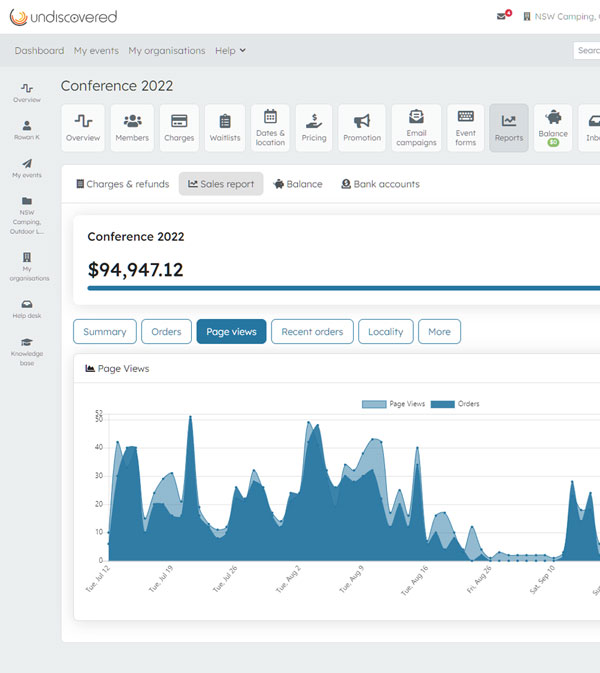This screenshot has width=600, height=673.
Task: Click the More button
Action: [x=439, y=332]
